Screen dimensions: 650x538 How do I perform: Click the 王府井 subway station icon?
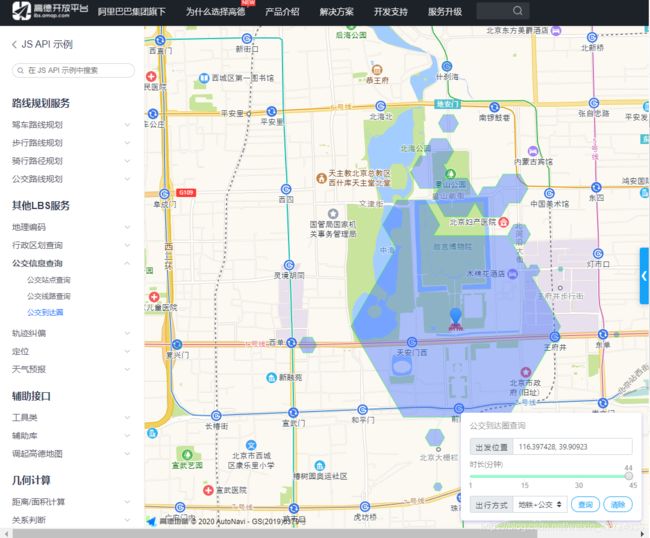(555, 337)
